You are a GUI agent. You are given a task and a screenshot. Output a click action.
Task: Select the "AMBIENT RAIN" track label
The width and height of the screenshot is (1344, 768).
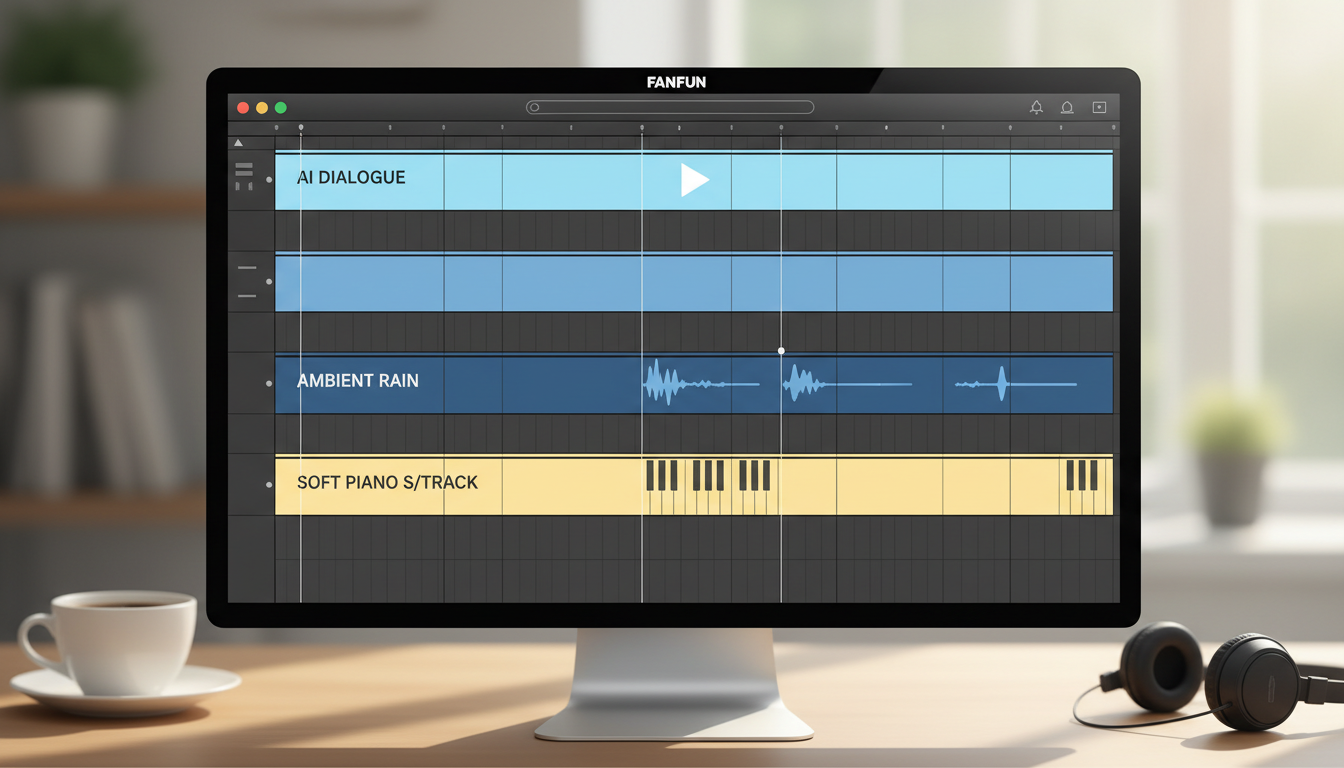coord(358,381)
